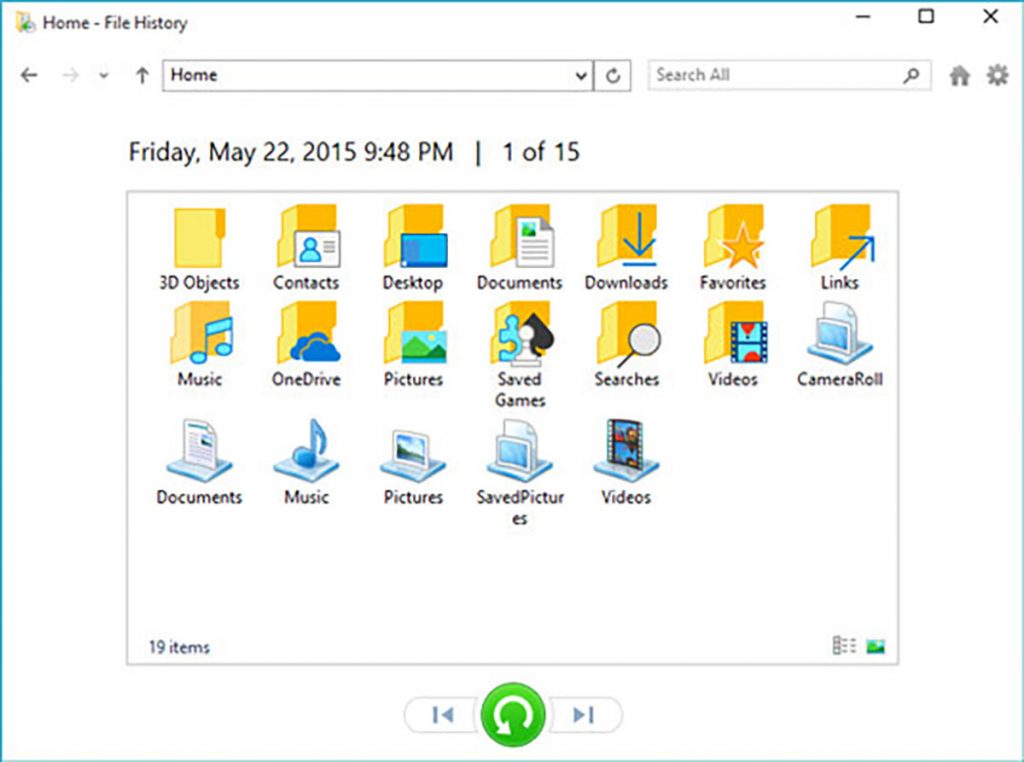Click the home icon in the toolbar
The image size is (1024, 762).
point(959,75)
